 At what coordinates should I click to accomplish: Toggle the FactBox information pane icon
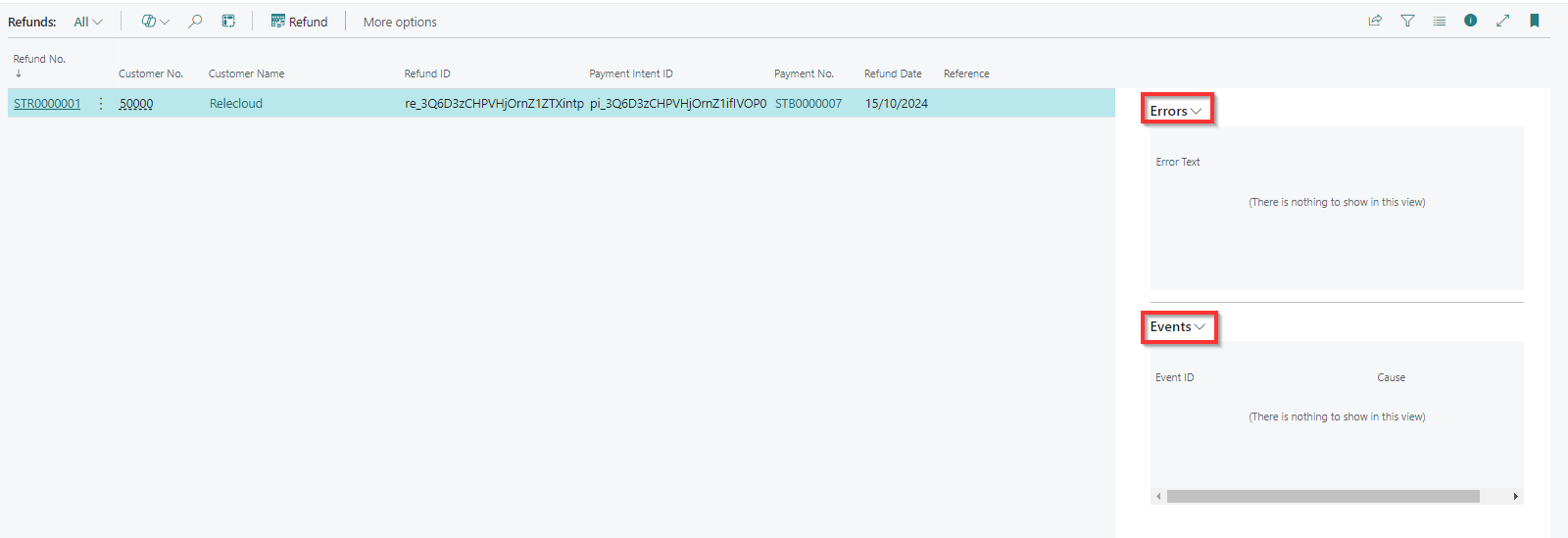(1470, 21)
